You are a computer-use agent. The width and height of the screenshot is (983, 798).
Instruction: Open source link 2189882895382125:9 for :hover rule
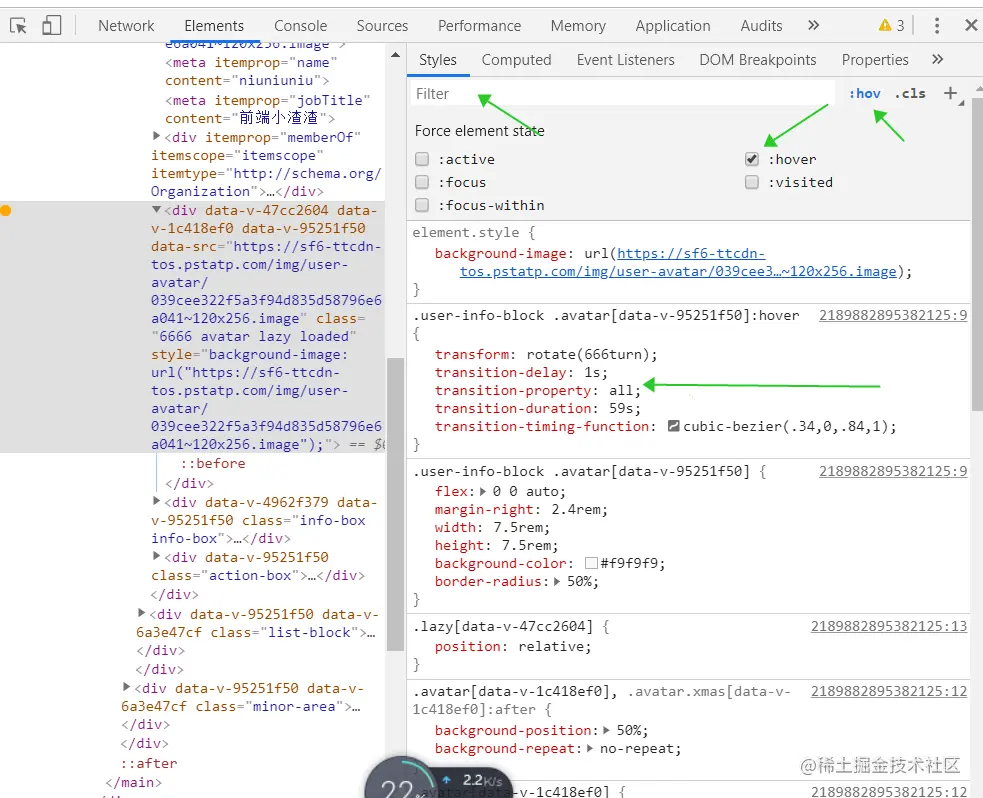tap(893, 315)
